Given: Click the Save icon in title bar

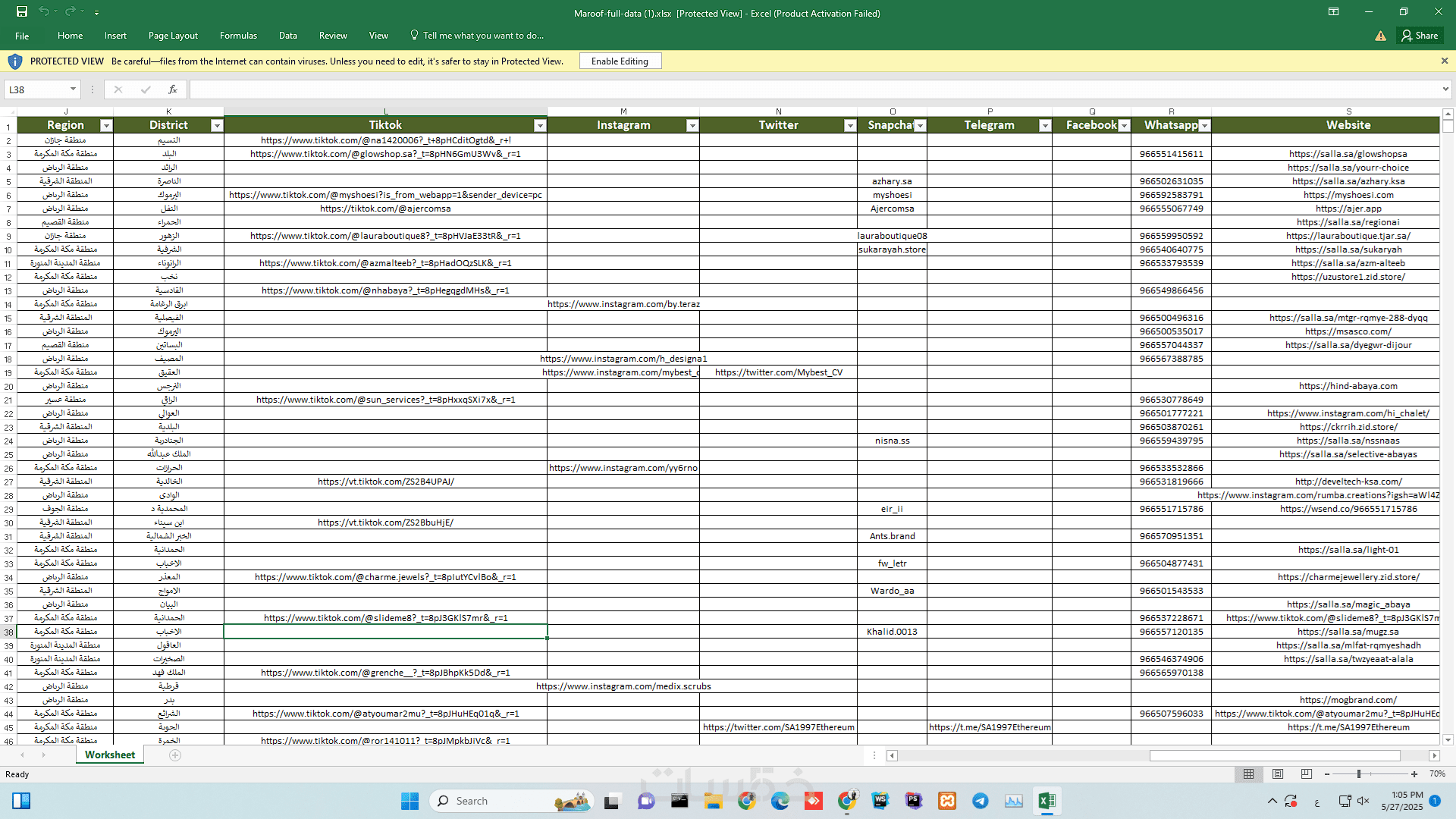Looking at the screenshot, I should click(22, 11).
